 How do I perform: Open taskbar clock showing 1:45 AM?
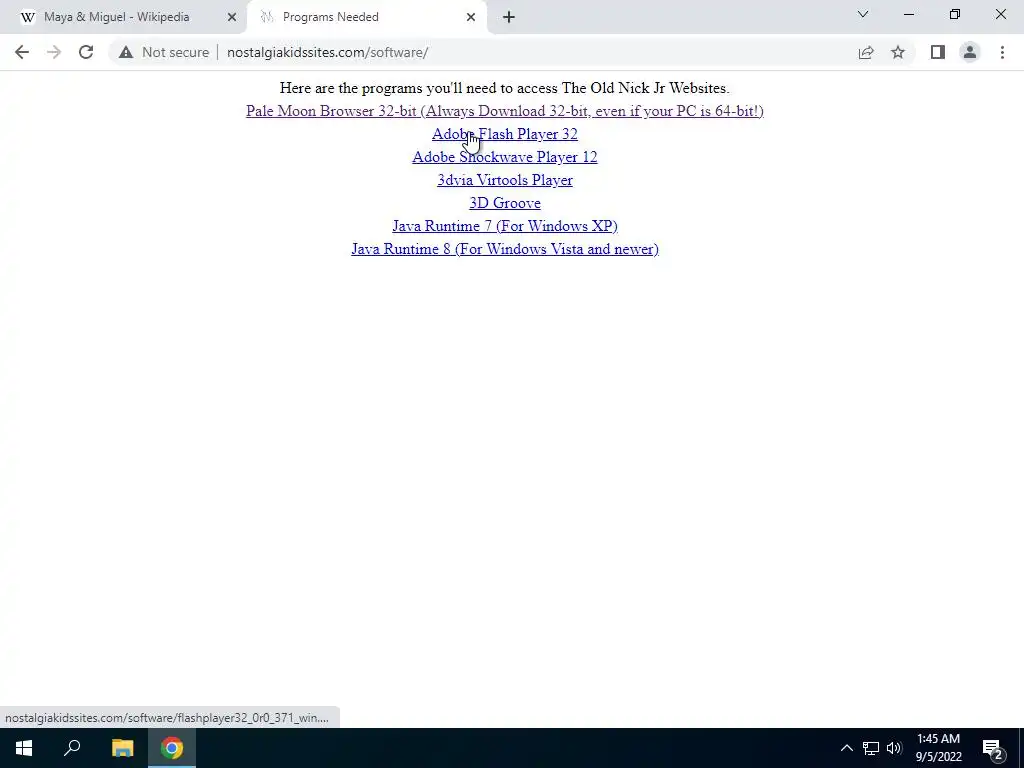click(x=938, y=748)
